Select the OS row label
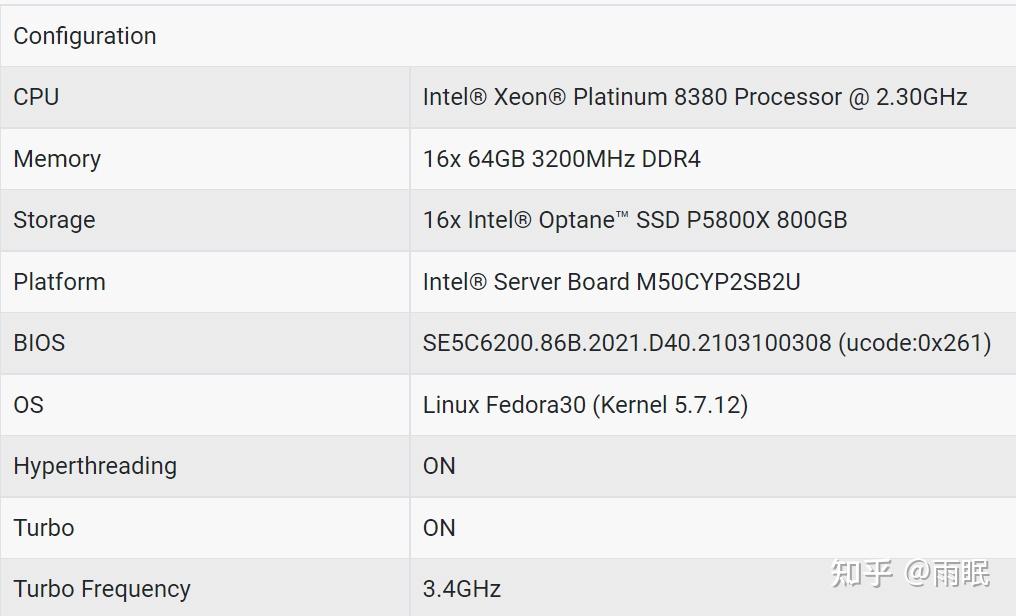 click(x=28, y=405)
